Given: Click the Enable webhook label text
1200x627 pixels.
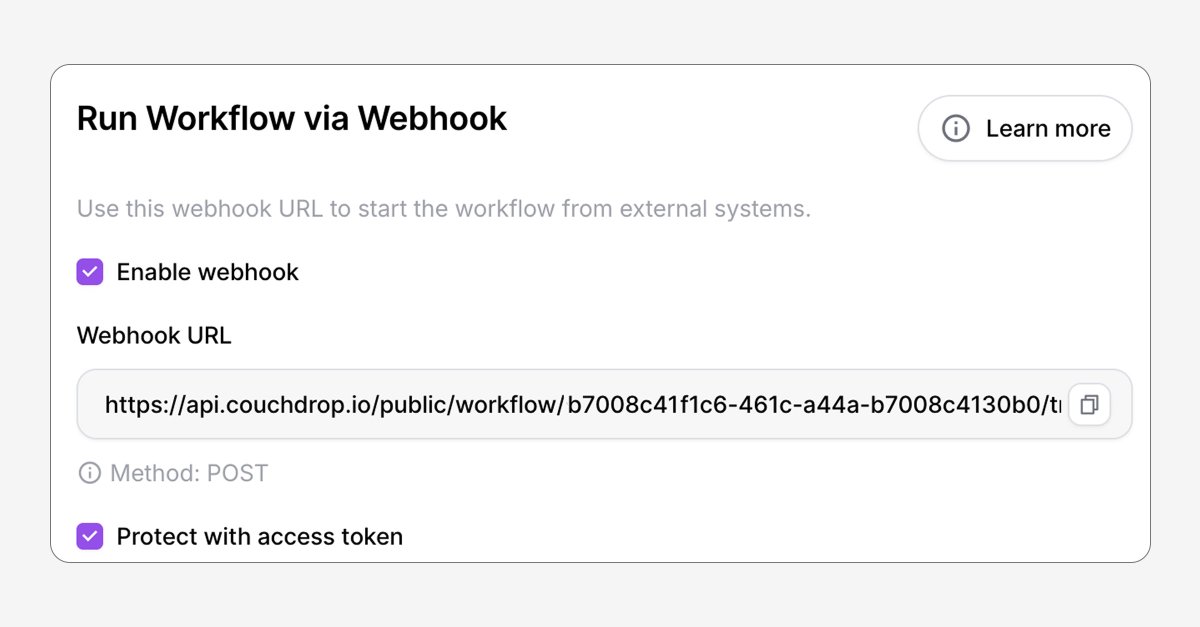Looking at the screenshot, I should coord(208,272).
